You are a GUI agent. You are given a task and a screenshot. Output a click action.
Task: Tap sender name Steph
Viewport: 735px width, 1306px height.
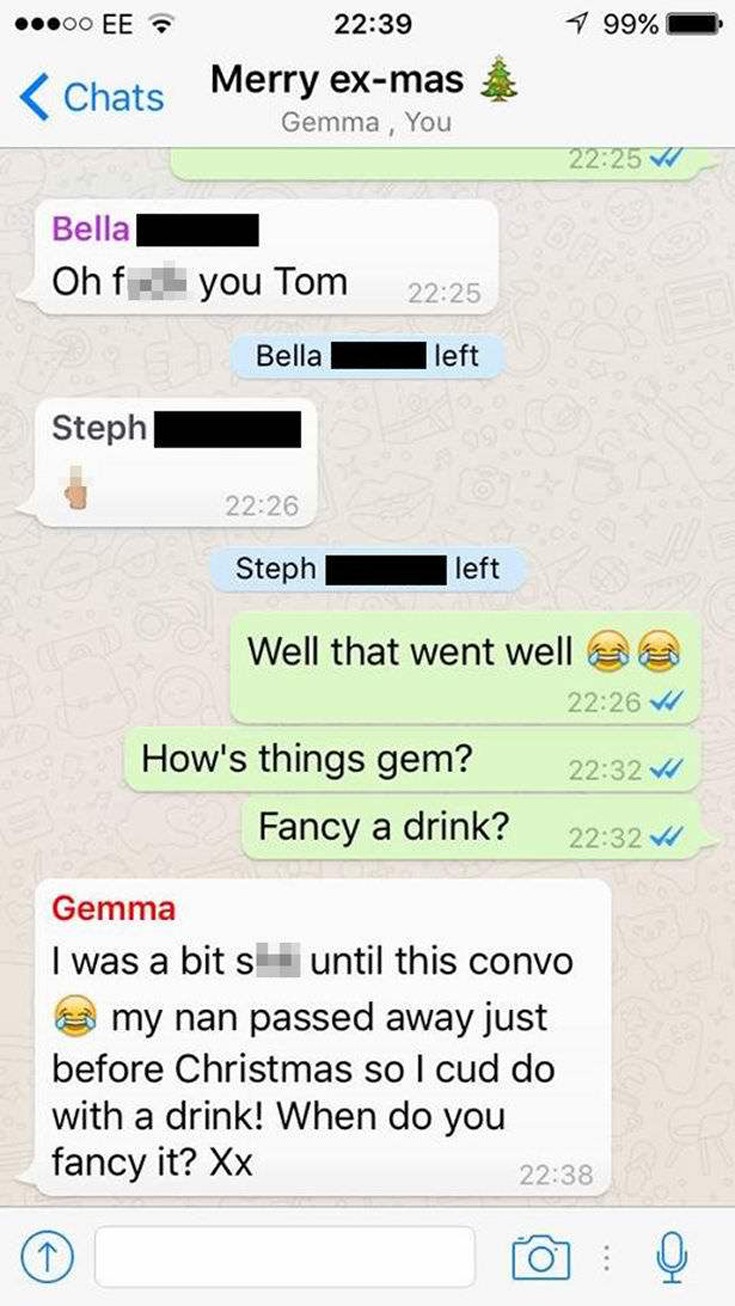[x=99, y=428]
